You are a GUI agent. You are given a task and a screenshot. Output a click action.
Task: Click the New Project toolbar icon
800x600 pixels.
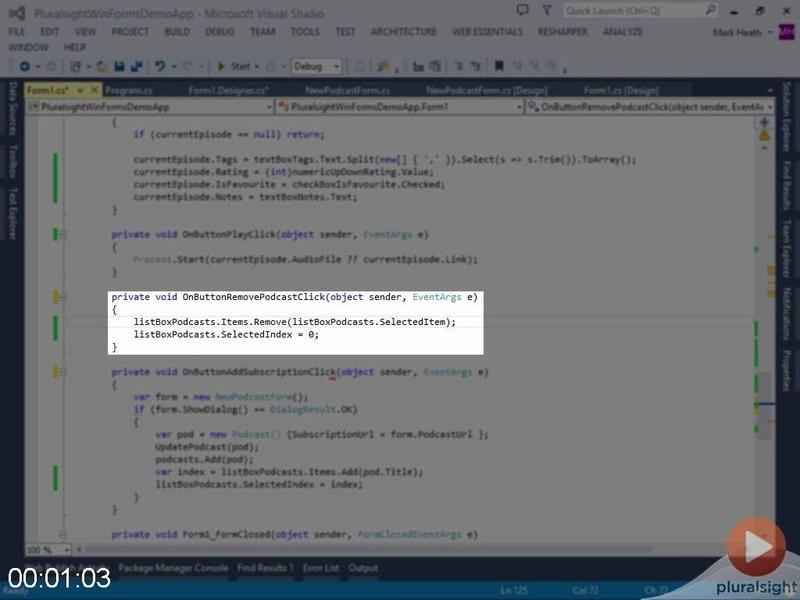tap(76, 66)
